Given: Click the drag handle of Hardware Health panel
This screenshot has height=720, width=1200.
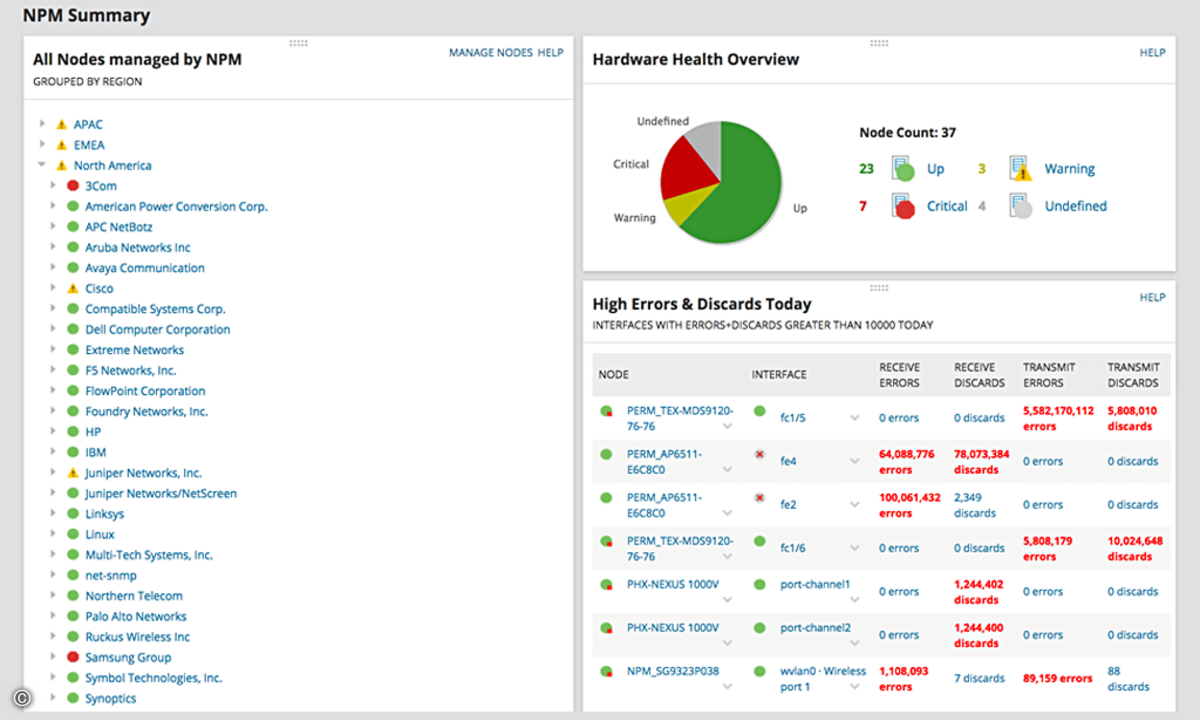Looking at the screenshot, I should click(x=879, y=43).
